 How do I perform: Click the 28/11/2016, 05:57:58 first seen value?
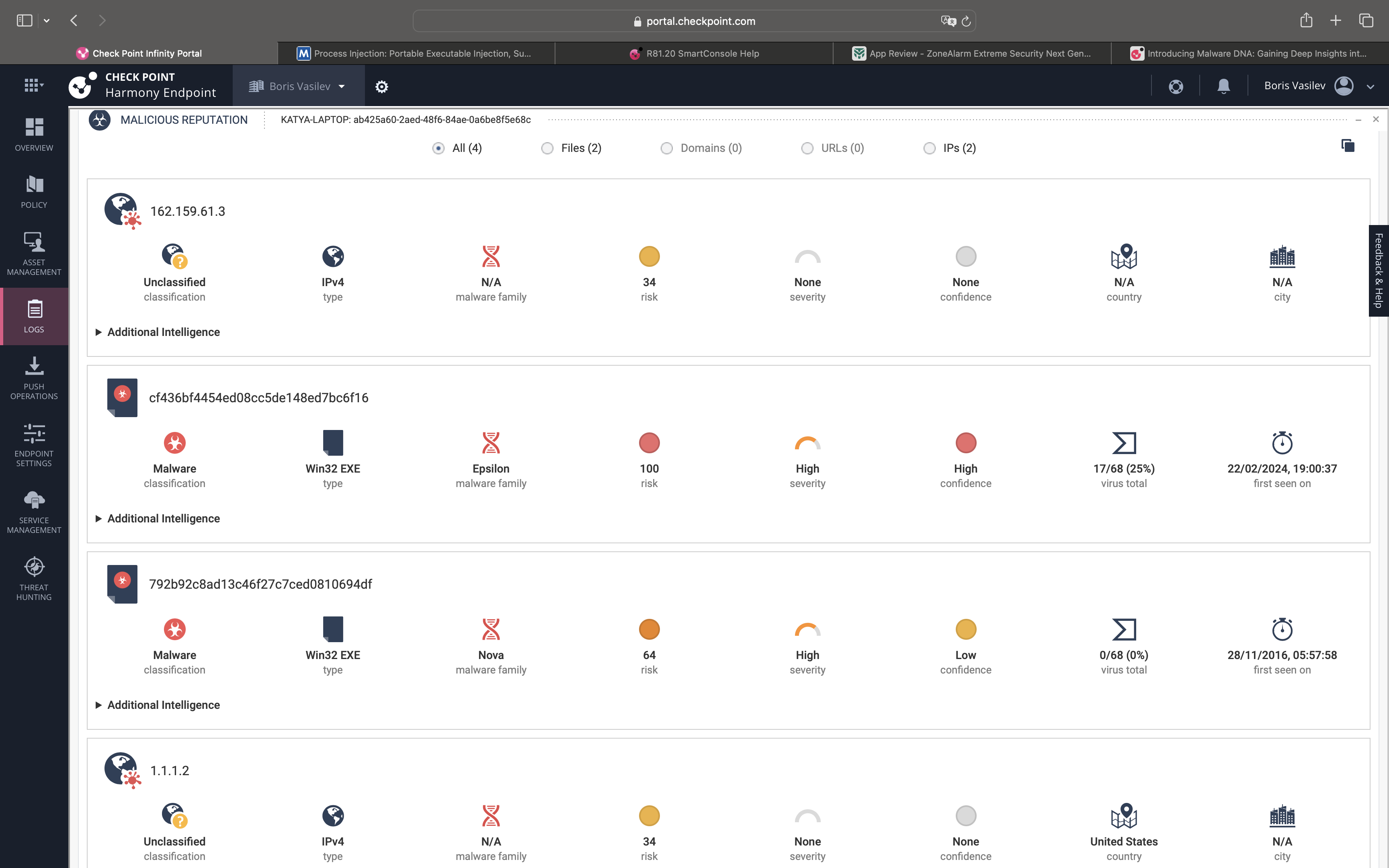pos(1282,655)
